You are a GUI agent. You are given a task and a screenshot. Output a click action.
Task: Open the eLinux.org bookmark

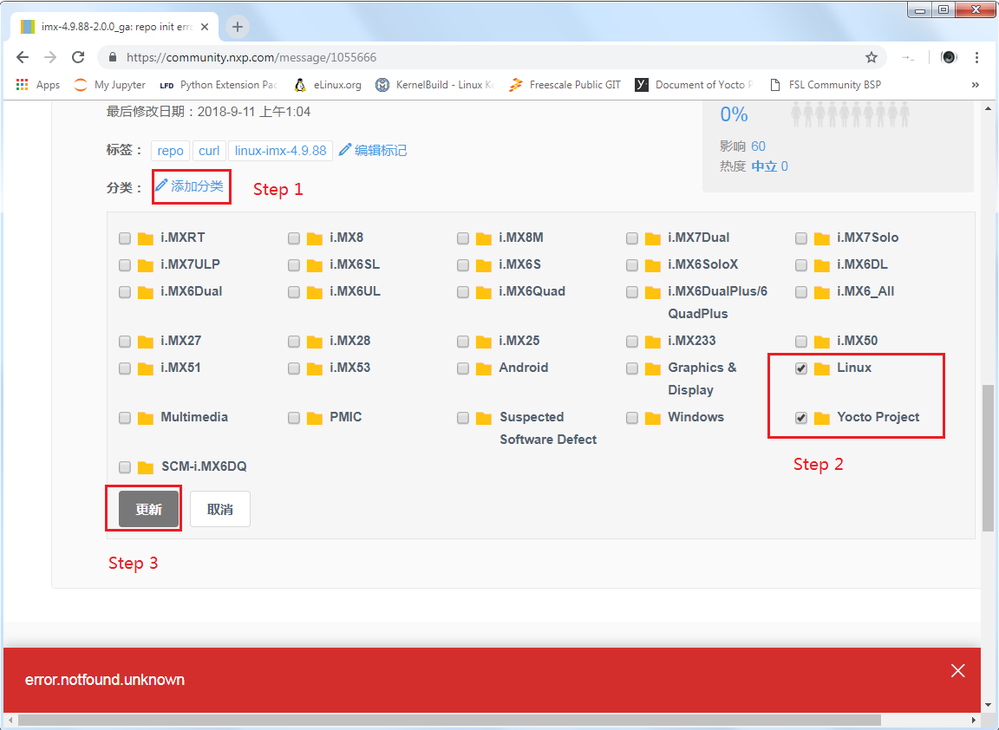tap(328, 85)
